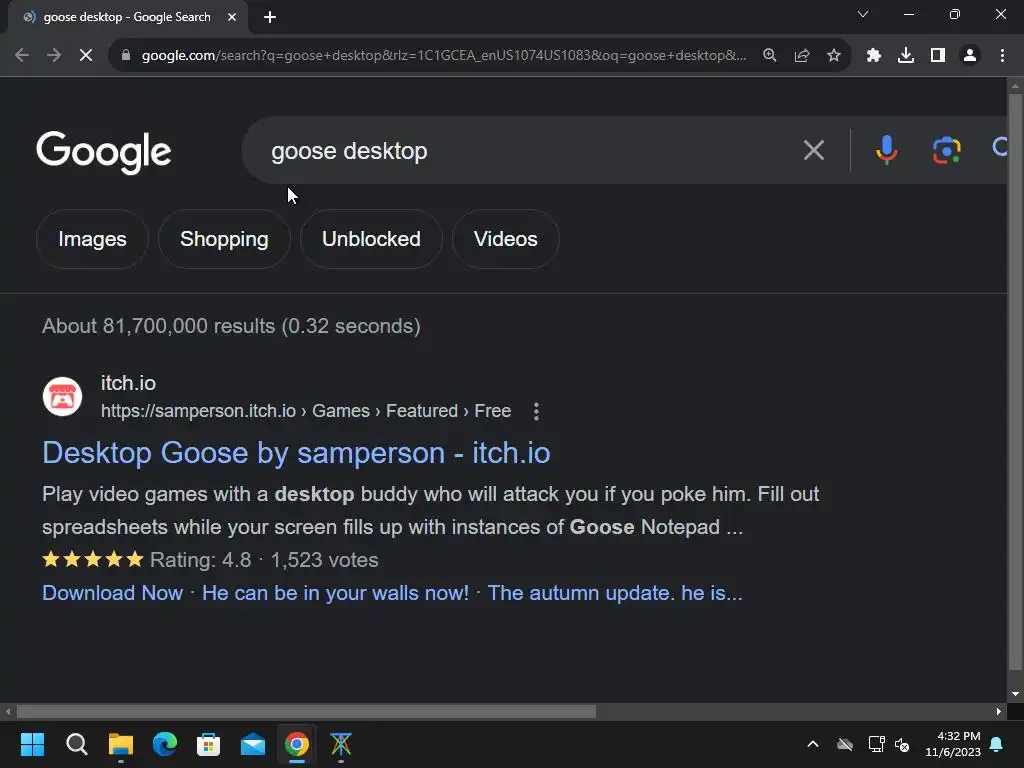Click the scroll right arrow
The height and width of the screenshot is (768, 1024).
999,711
